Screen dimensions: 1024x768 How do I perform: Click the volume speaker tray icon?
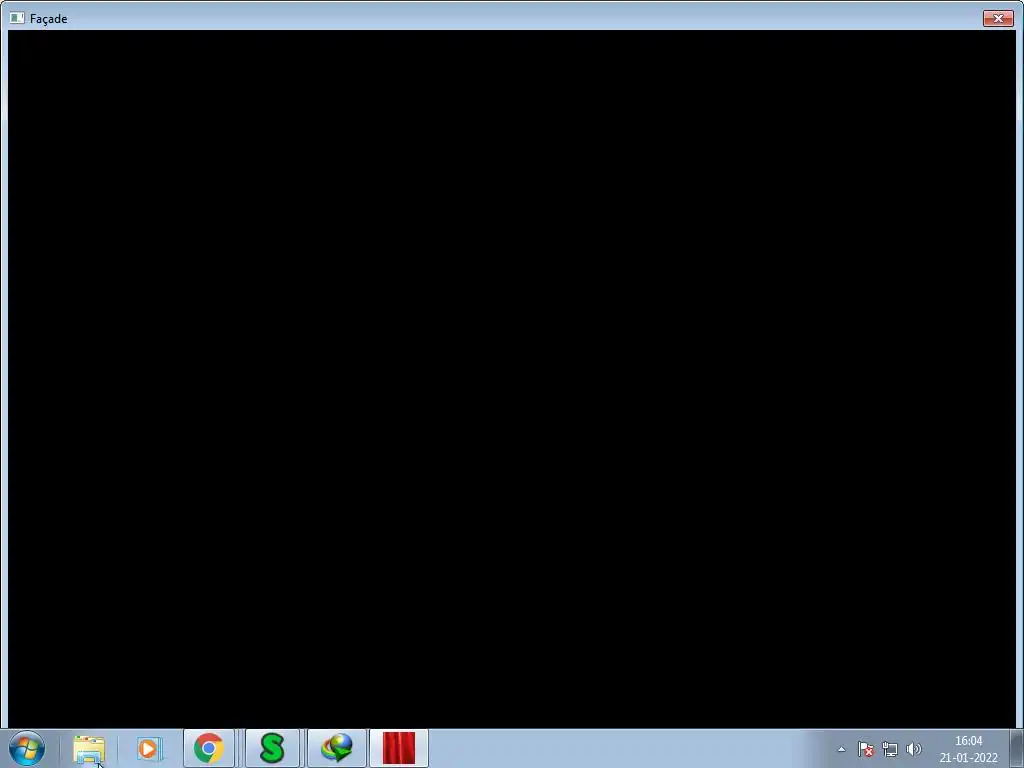coord(914,749)
